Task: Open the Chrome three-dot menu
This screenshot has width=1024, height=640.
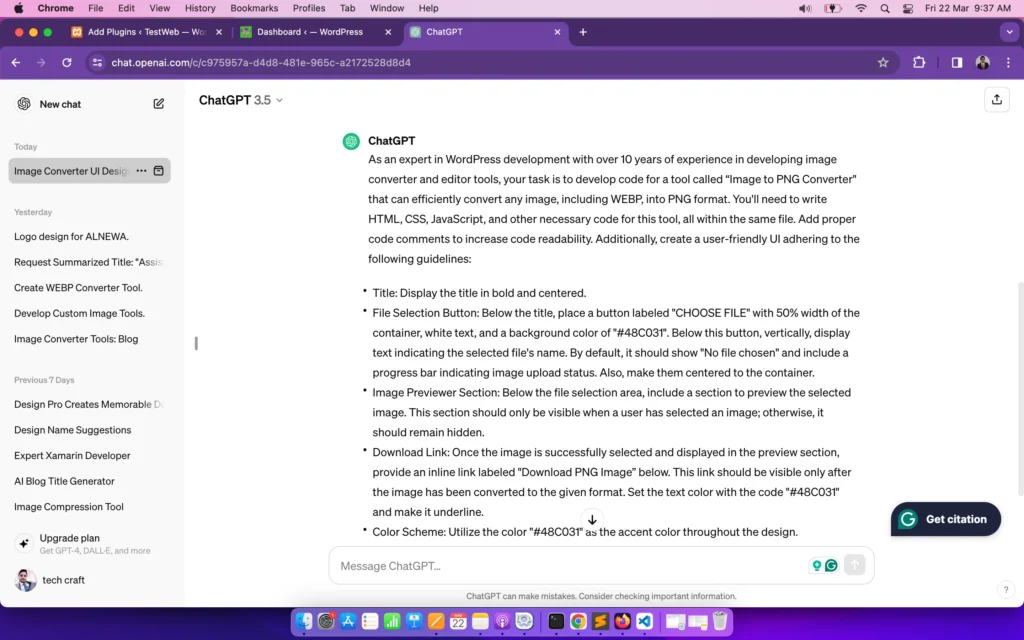Action: pos(1008,63)
